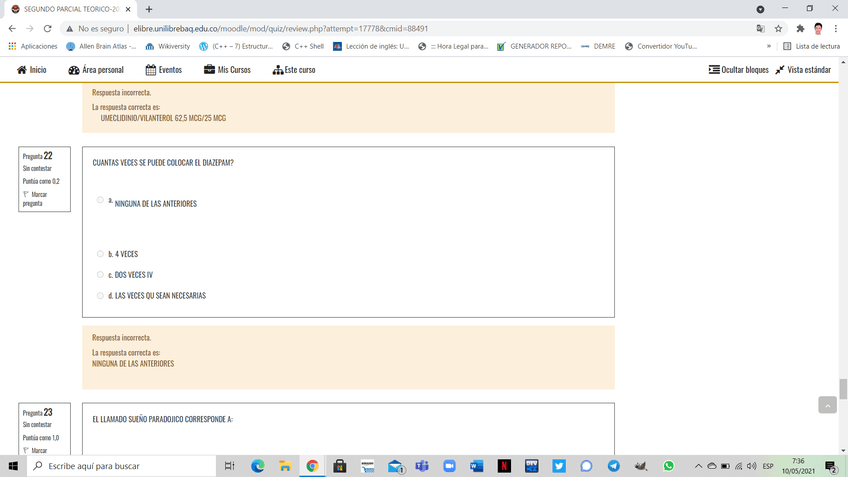Open Netflix from taskbar
Viewport: 848px width, 477px height.
[x=504, y=466]
